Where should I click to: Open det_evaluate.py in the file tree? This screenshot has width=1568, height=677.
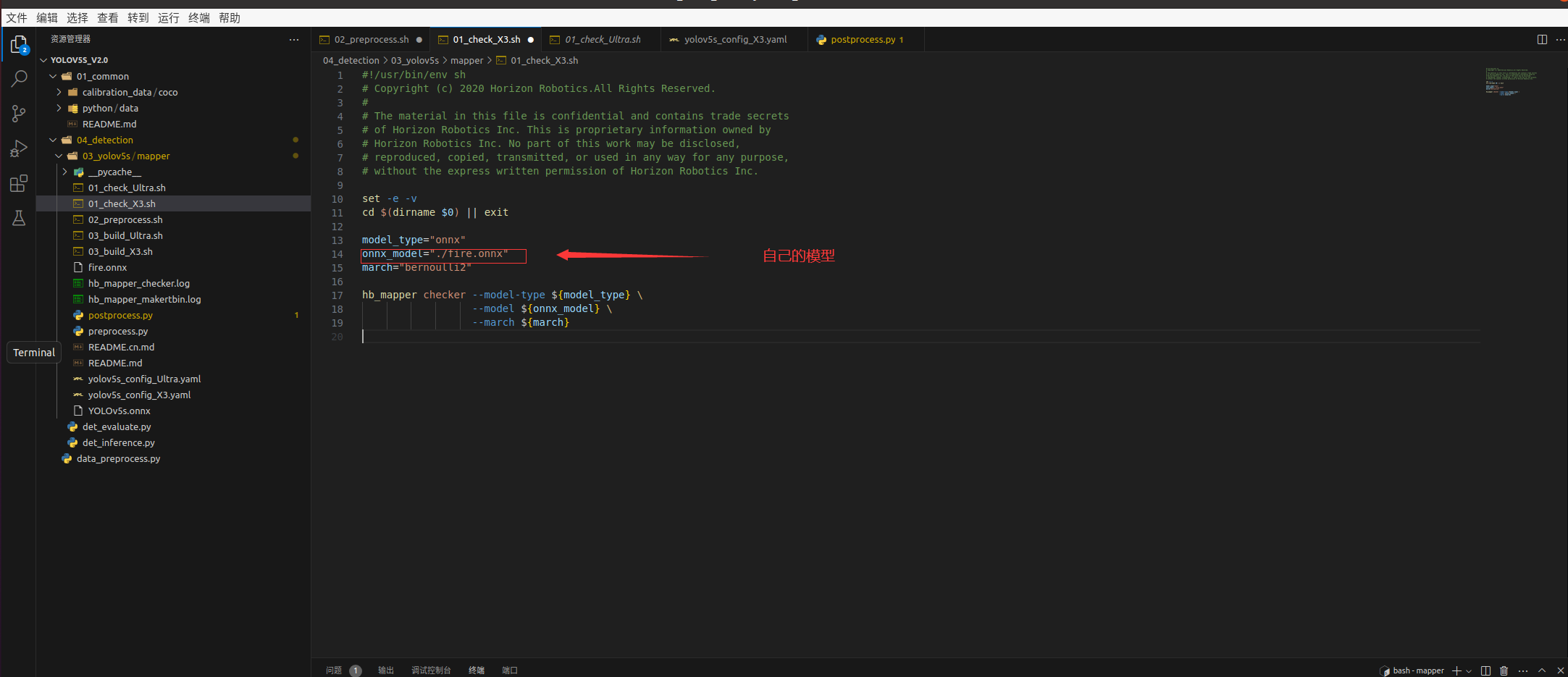(x=174, y=426)
